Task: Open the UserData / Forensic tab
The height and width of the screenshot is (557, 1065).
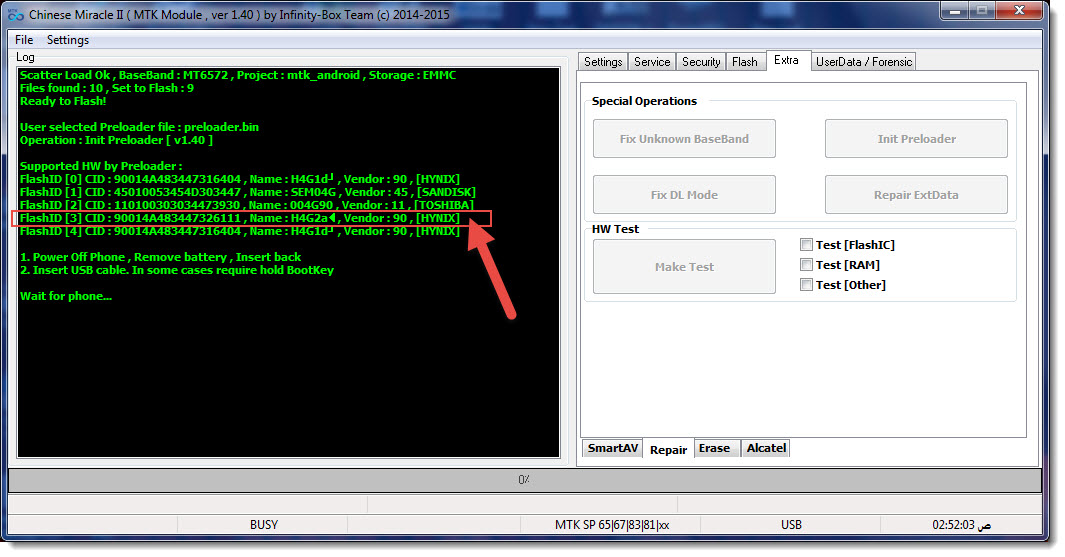Action: click(x=864, y=62)
